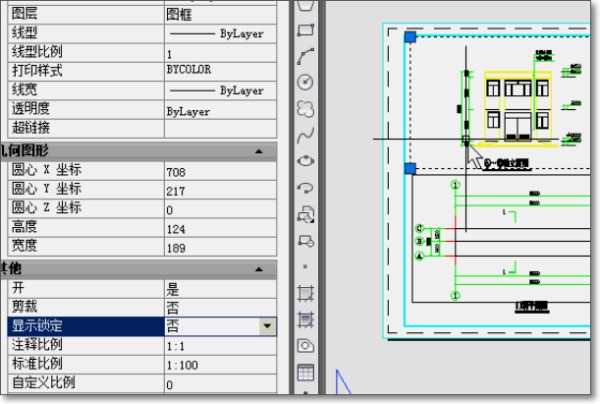
Task: Click the Insert Block icon
Action: click(306, 212)
